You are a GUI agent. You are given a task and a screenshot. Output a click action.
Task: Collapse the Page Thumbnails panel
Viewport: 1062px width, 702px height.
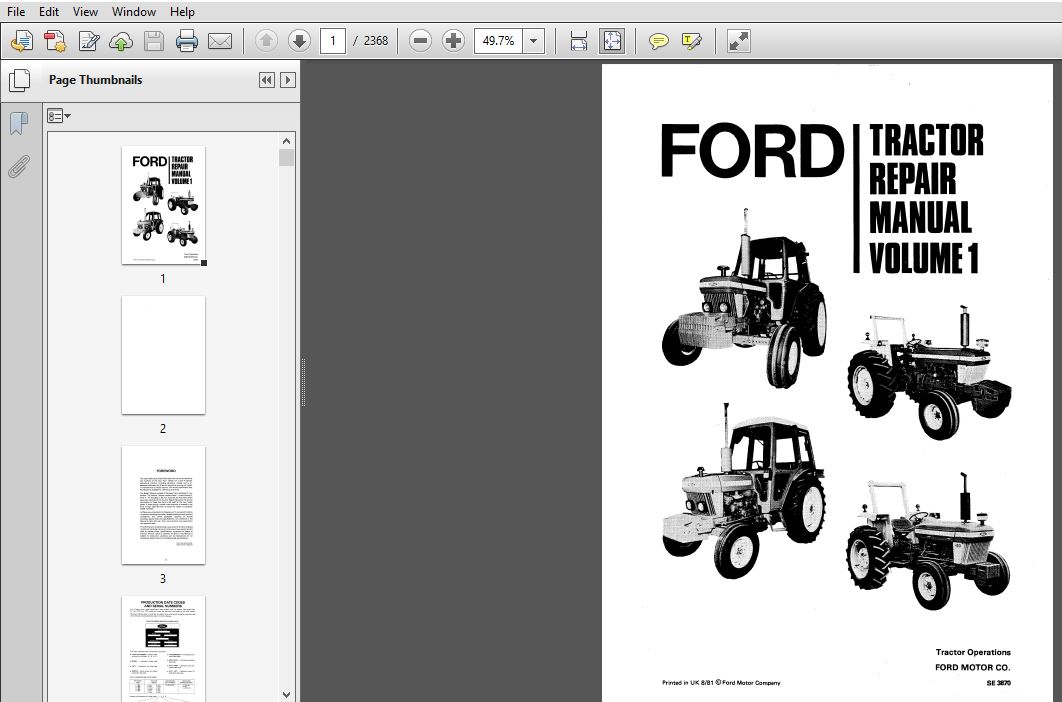coord(267,80)
